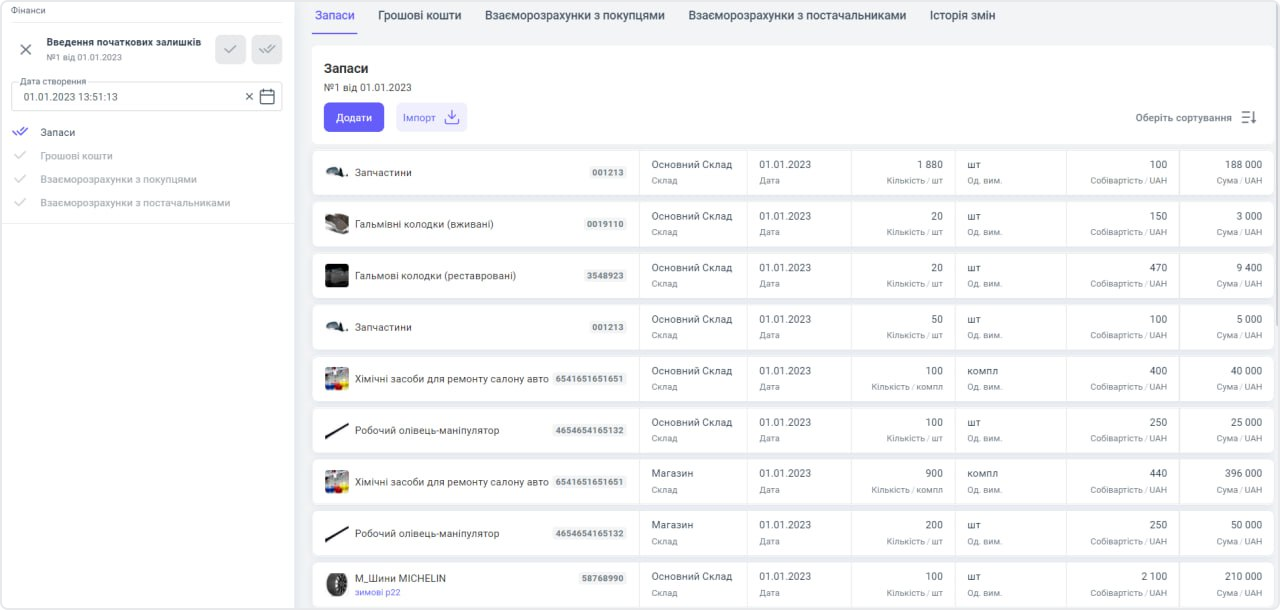Open the calendar picker for creation date

(x=267, y=97)
